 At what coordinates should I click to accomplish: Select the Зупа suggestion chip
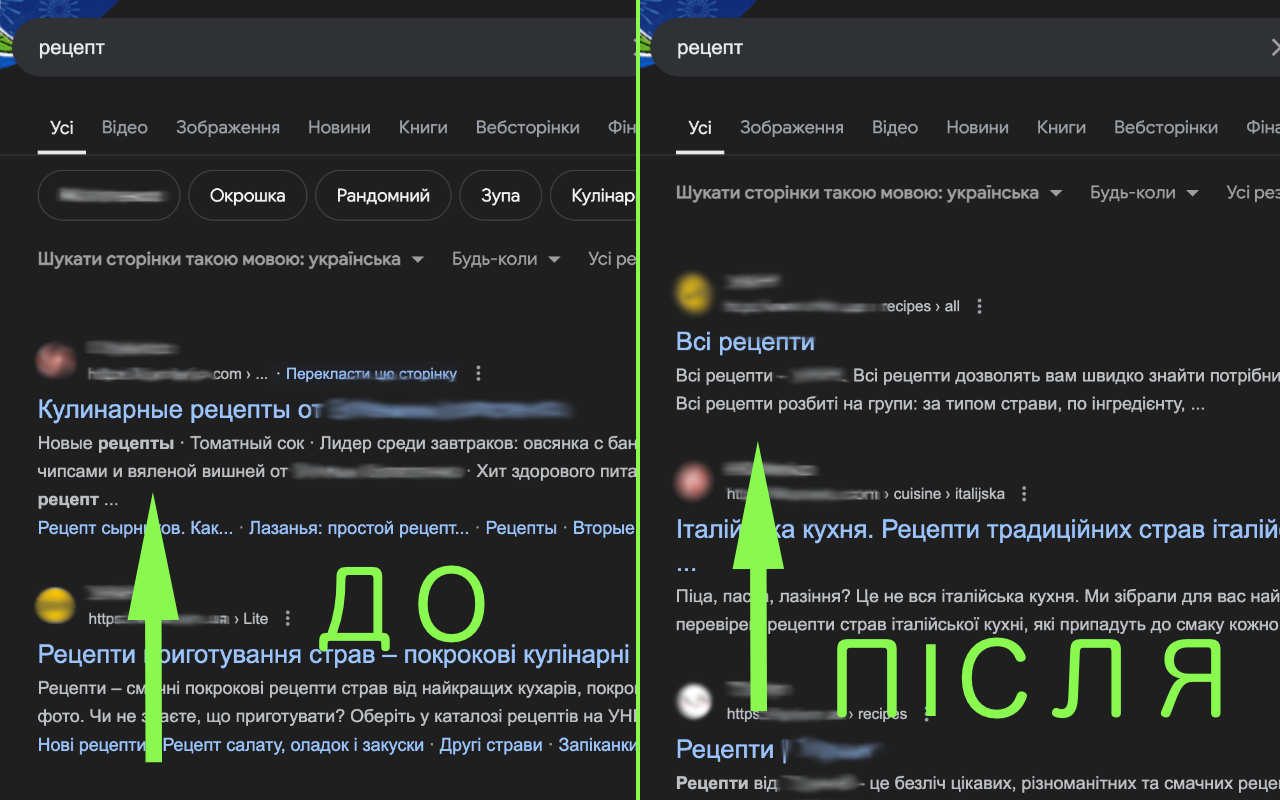click(x=500, y=195)
